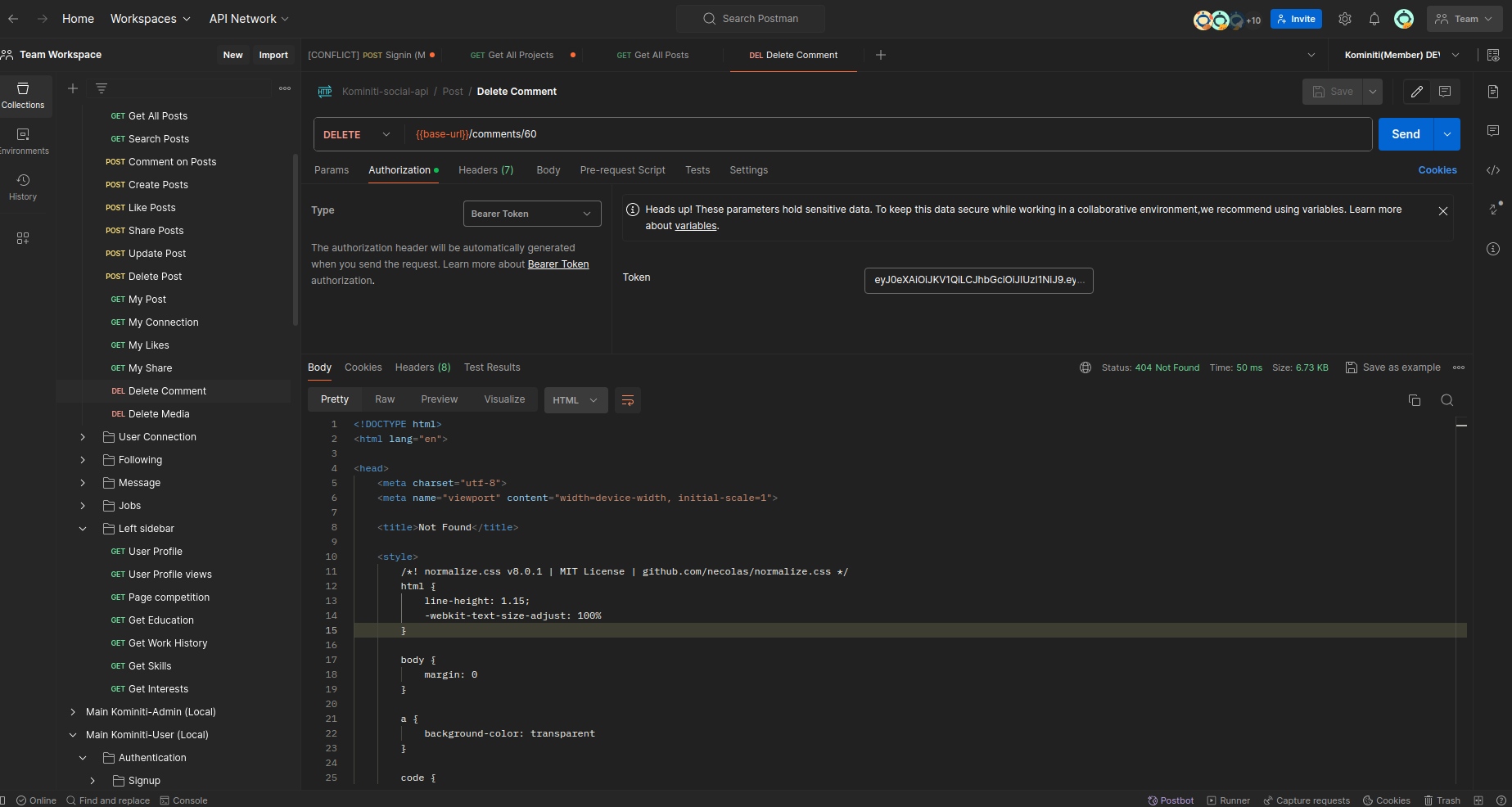Open the Cookies link
Viewport: 1512px width, 807px height.
[x=1437, y=170]
